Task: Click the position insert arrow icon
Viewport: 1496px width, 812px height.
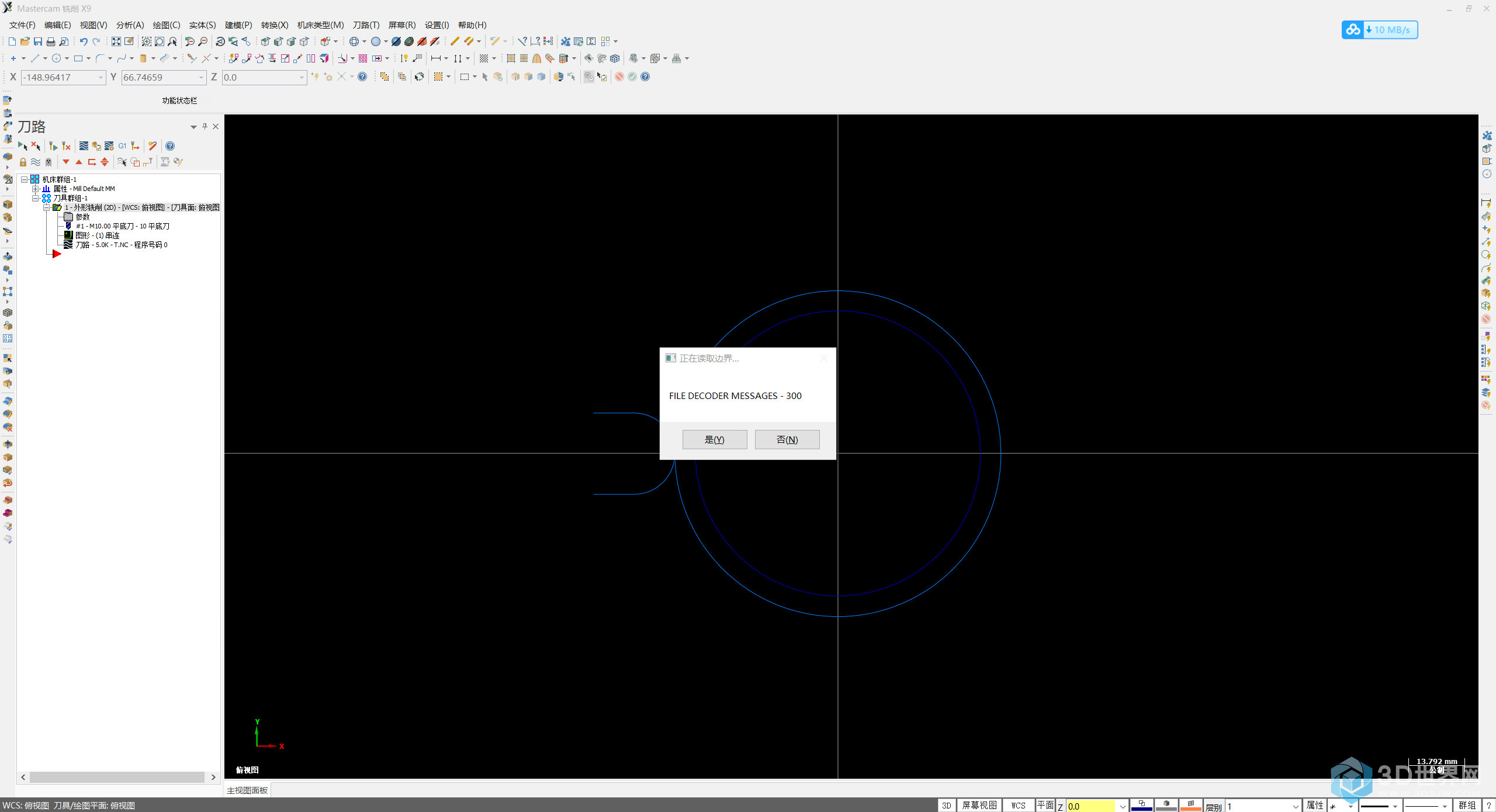Action: 92,162
